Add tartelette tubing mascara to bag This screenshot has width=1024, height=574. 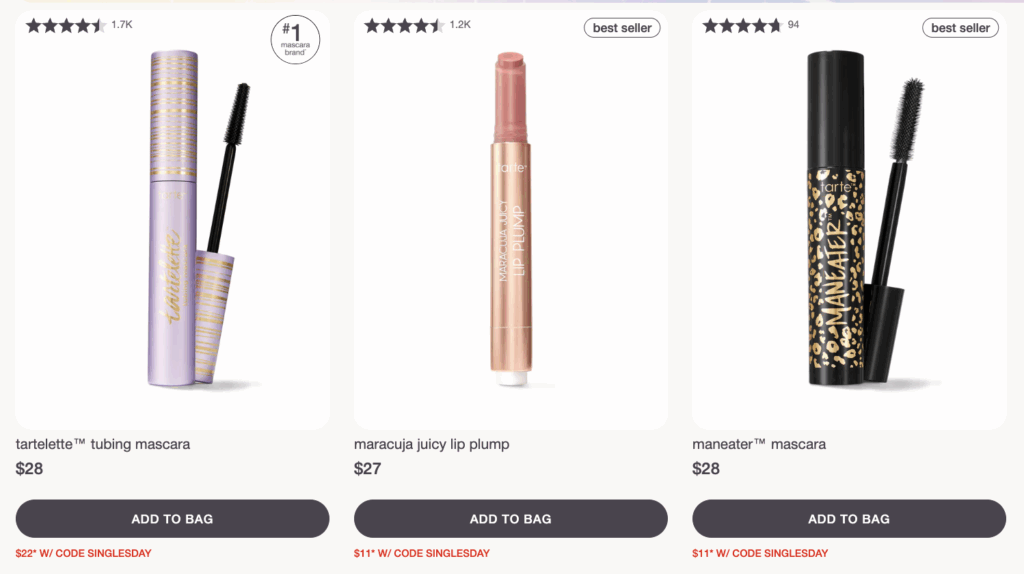click(172, 519)
